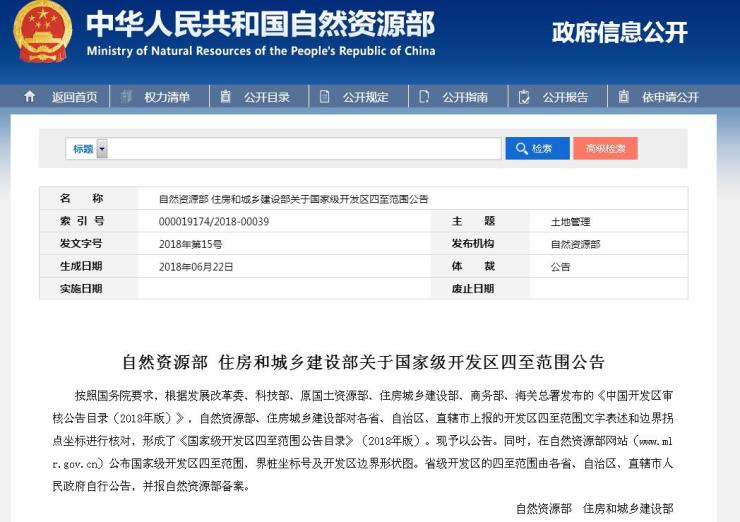Image resolution: width=740 pixels, height=522 pixels.
Task: Click the blue 检索 search button
Action: point(538,149)
